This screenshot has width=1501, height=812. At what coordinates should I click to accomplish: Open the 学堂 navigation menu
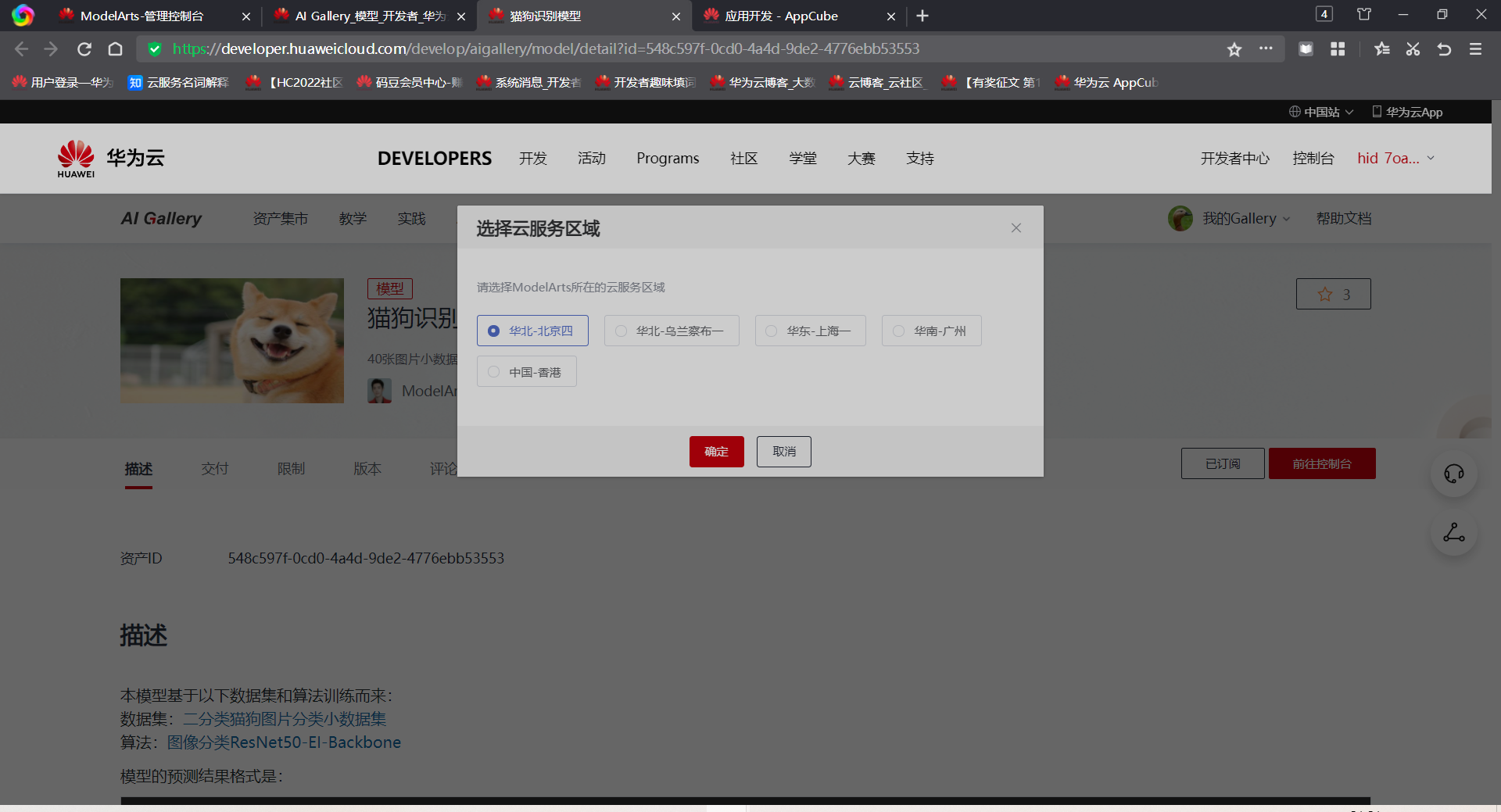point(803,159)
